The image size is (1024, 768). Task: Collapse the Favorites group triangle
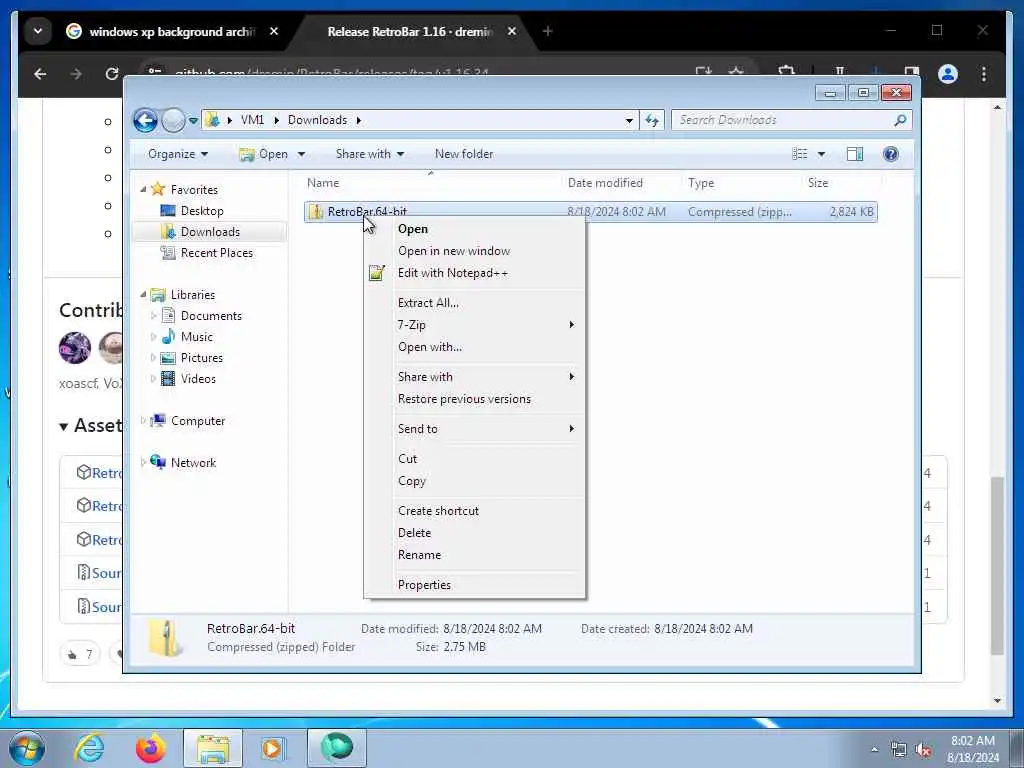point(143,189)
